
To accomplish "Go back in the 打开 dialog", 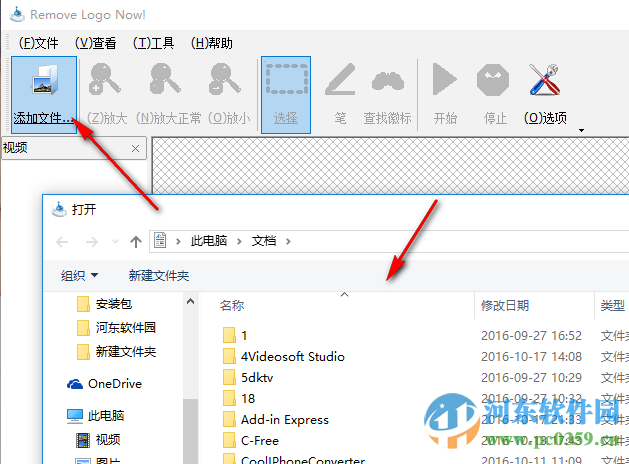I will [62, 242].
